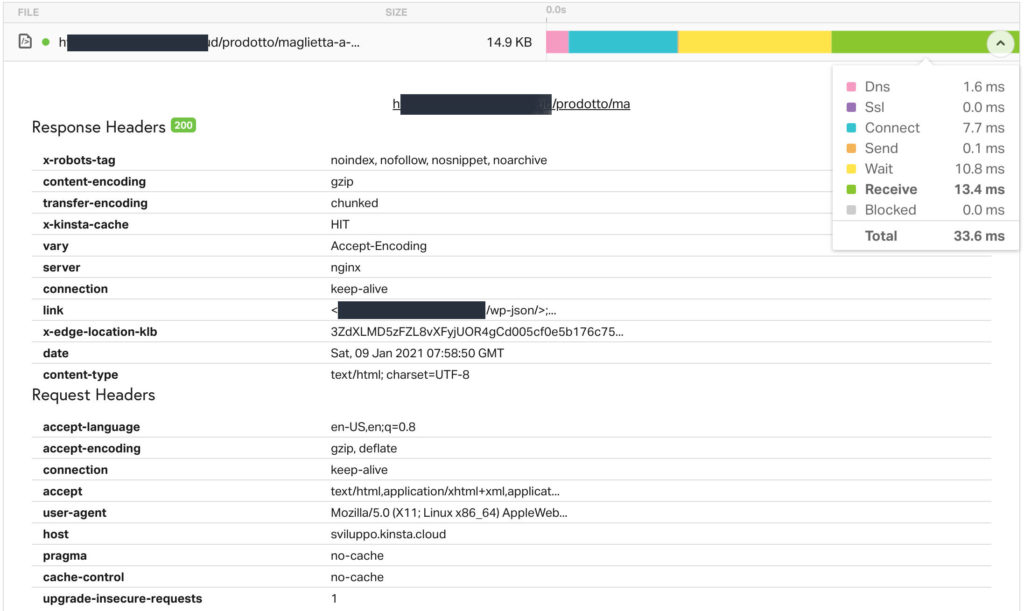The image size is (1024, 611).
Task: Click the teal Connect legend swatch
Action: pos(851,127)
